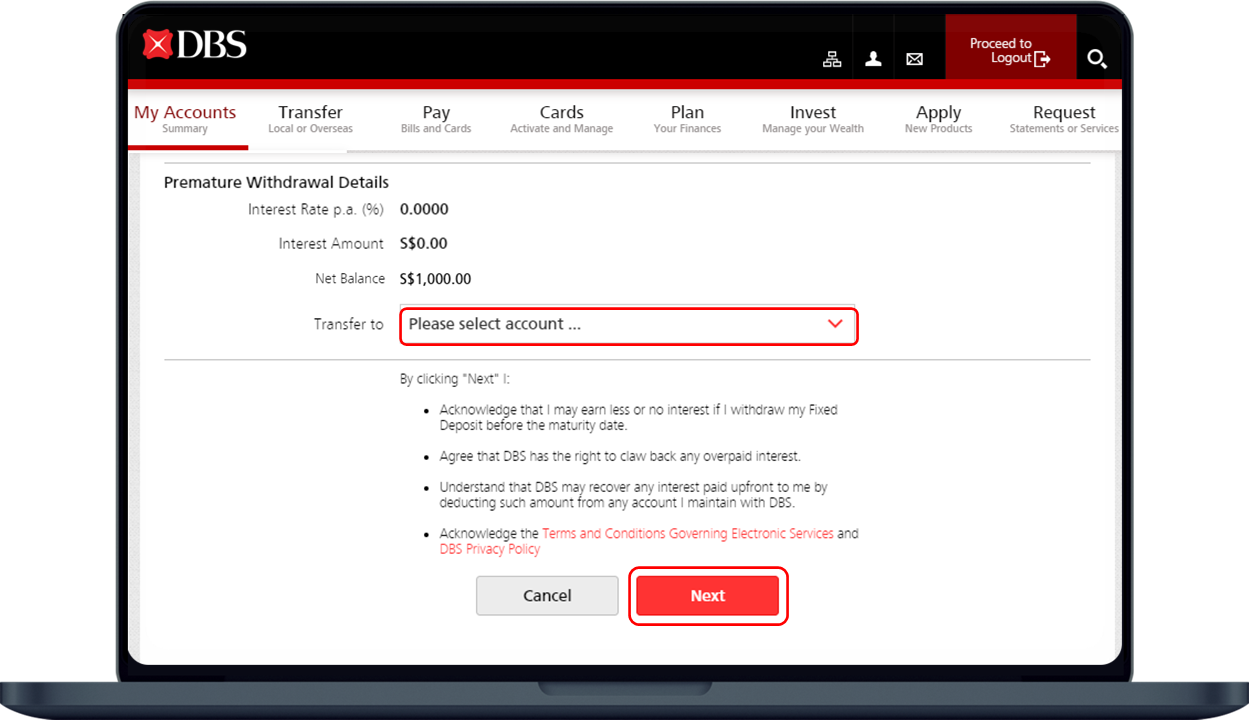Open the messages envelope icon
Image resolution: width=1249 pixels, height=720 pixels.
914,59
